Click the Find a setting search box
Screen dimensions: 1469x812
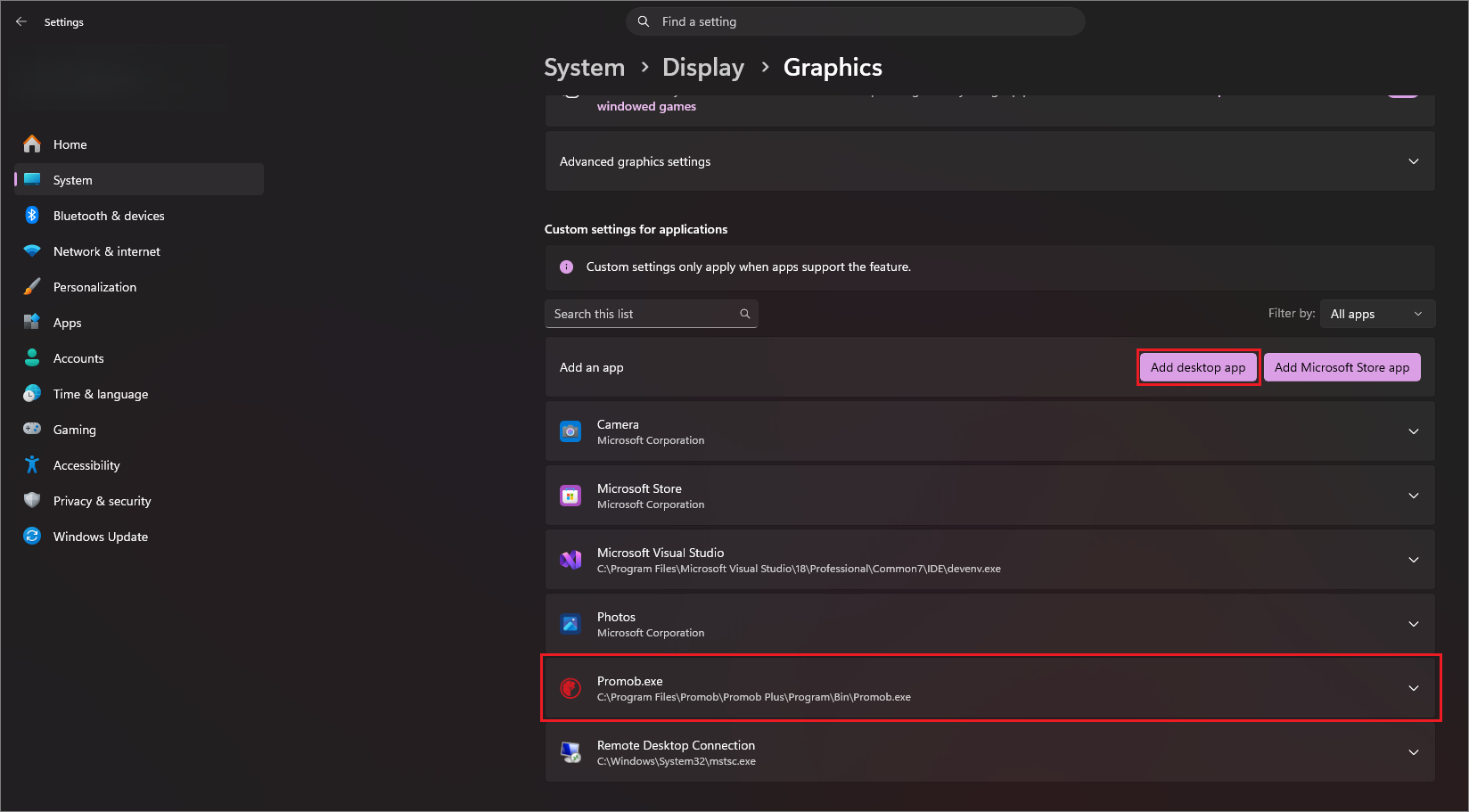pyautogui.click(x=856, y=21)
